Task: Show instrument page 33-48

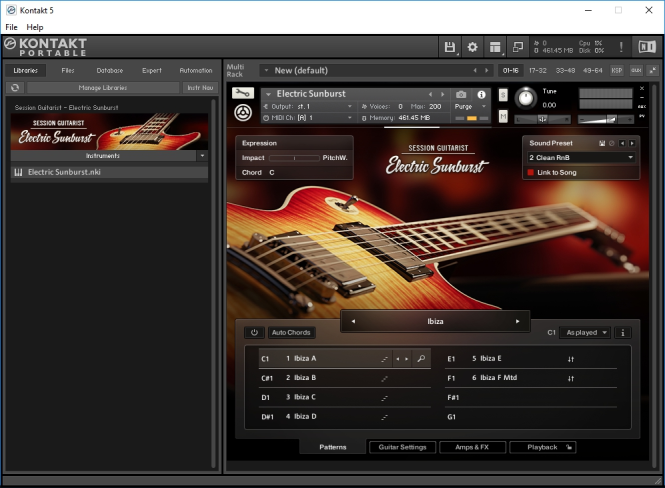Action: [x=565, y=70]
